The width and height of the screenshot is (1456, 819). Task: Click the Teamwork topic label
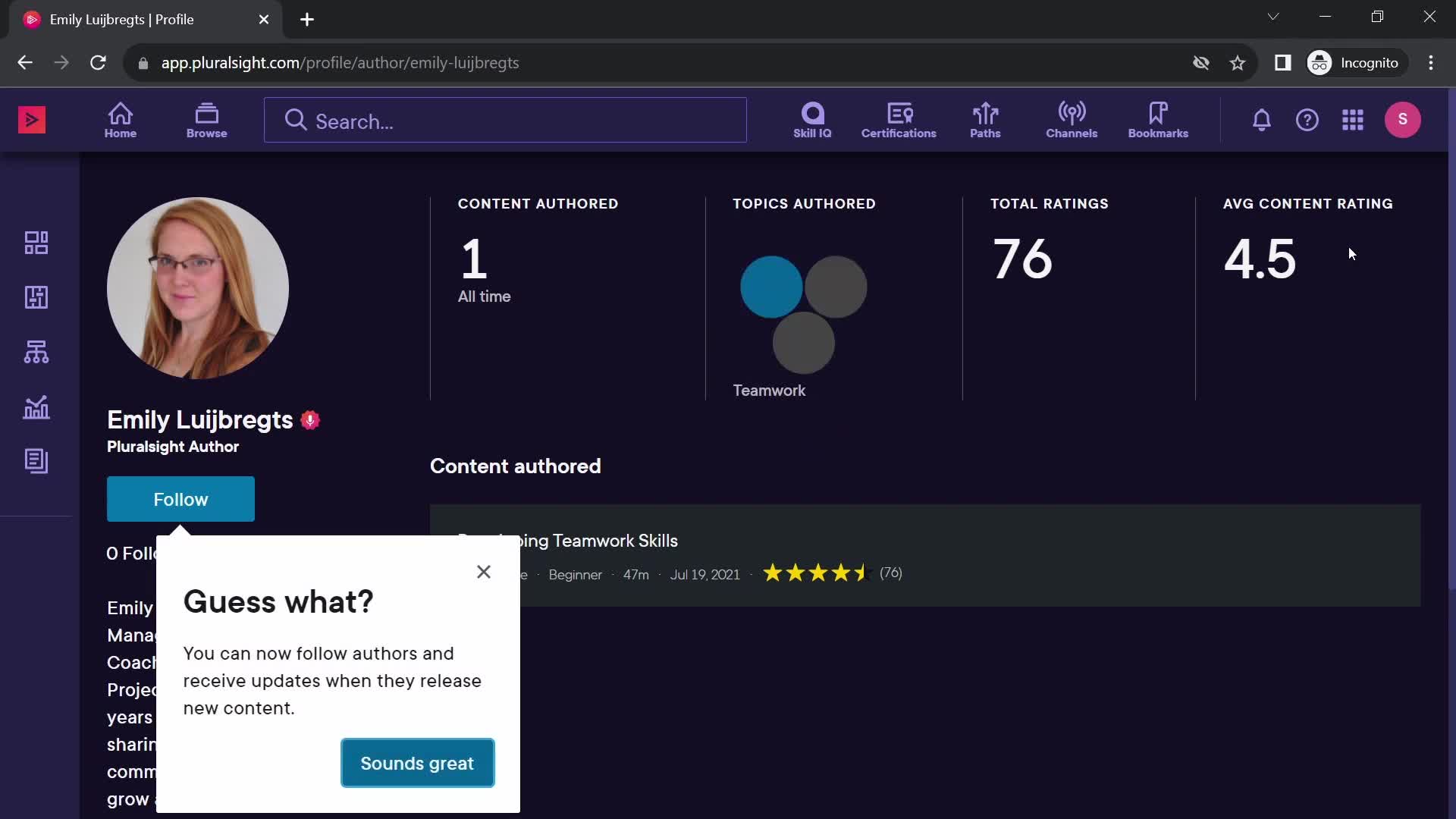(x=769, y=391)
